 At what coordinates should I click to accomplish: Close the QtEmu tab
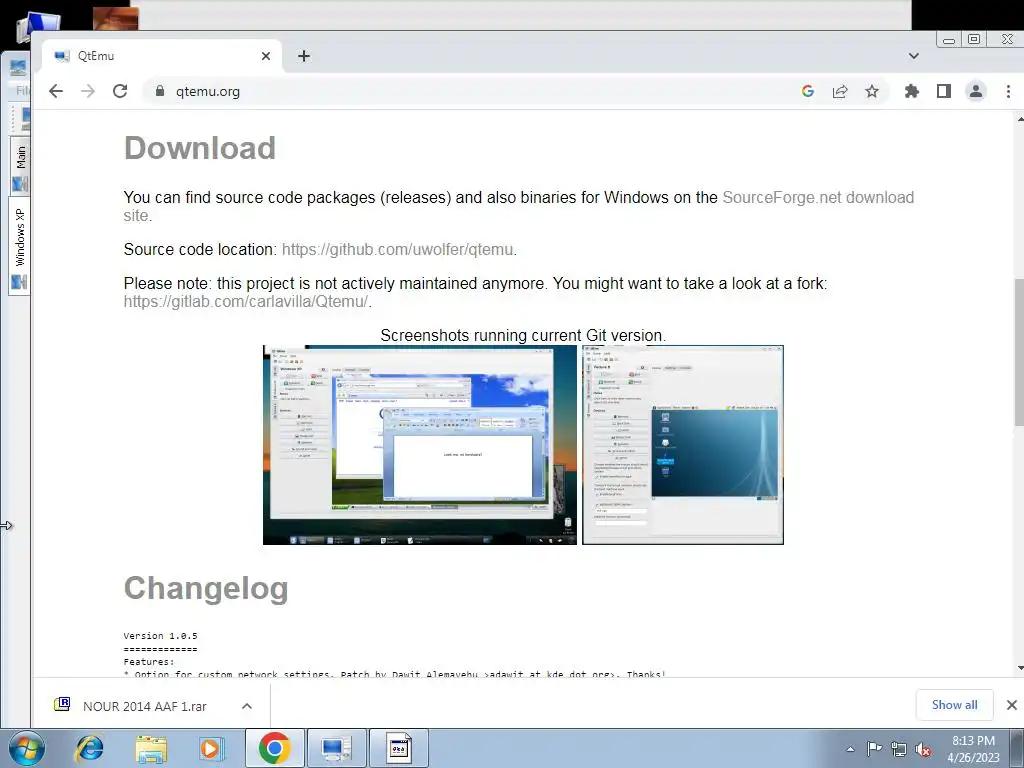tap(266, 56)
